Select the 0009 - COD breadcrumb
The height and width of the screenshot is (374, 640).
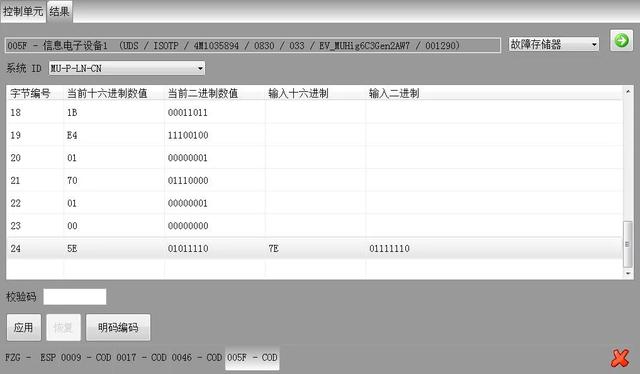[86, 358]
